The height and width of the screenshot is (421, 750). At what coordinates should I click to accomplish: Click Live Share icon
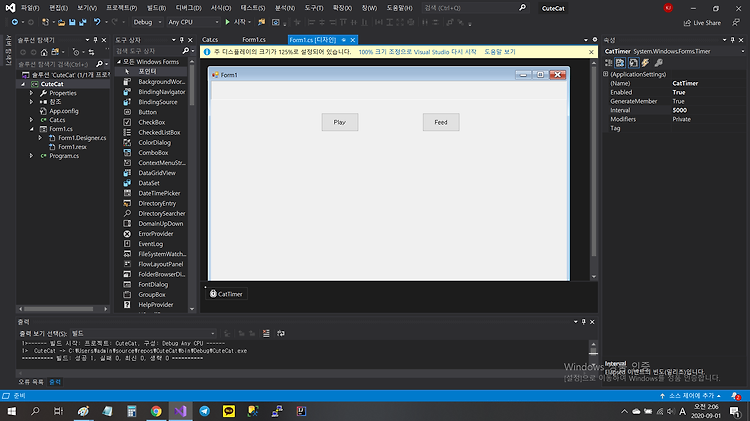tap(702, 22)
